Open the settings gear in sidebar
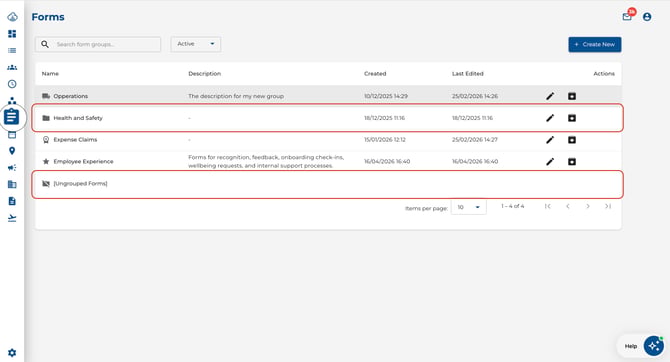 point(12,353)
